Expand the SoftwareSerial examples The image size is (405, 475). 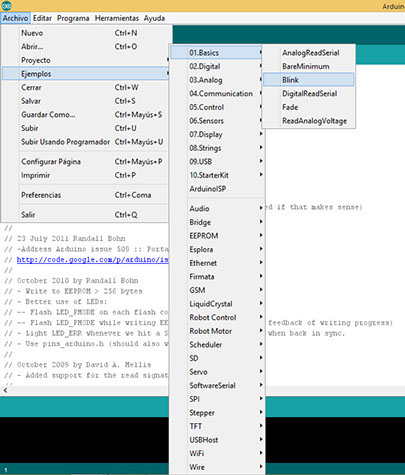tap(217, 386)
